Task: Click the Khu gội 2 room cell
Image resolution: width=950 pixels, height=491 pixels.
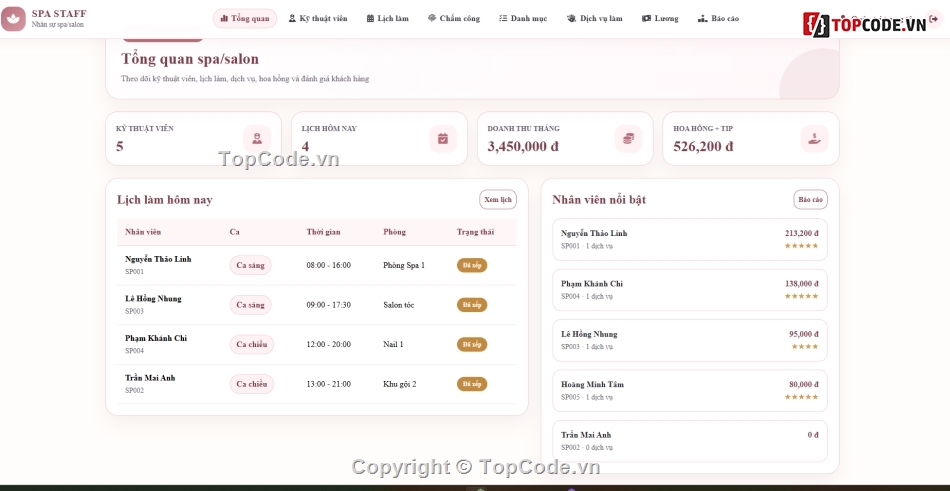Action: pos(400,384)
